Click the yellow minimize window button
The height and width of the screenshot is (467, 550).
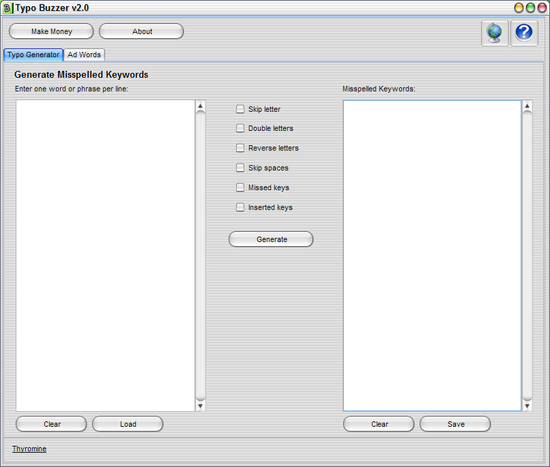519,8
